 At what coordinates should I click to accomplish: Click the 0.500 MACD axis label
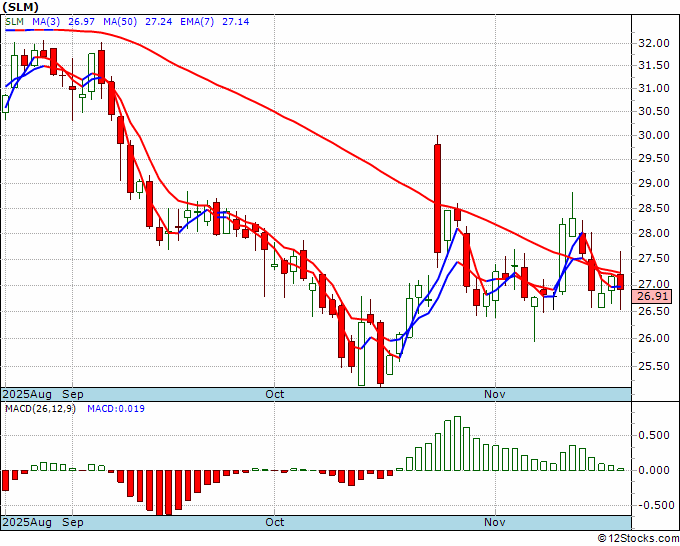click(x=654, y=435)
